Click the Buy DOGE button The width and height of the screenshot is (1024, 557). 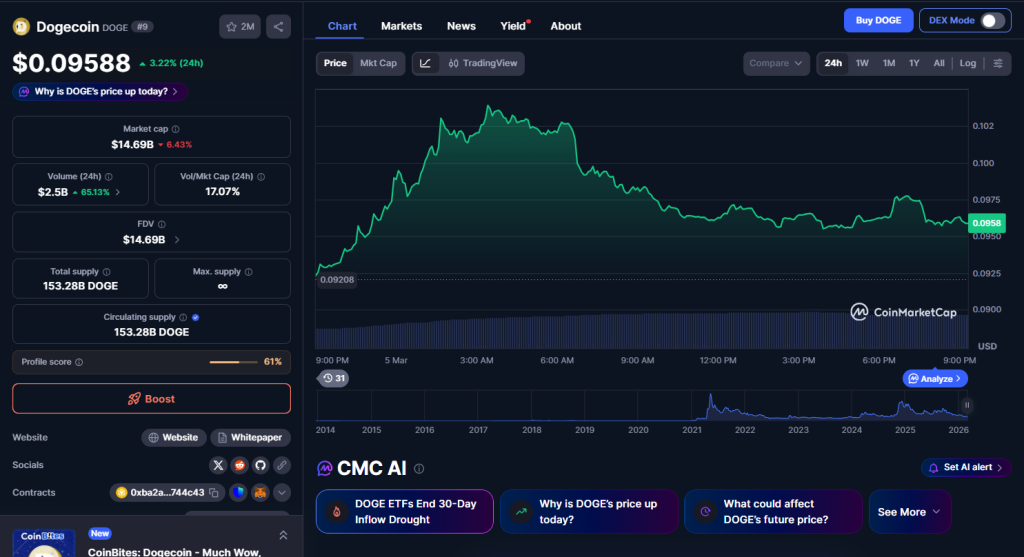tap(878, 21)
